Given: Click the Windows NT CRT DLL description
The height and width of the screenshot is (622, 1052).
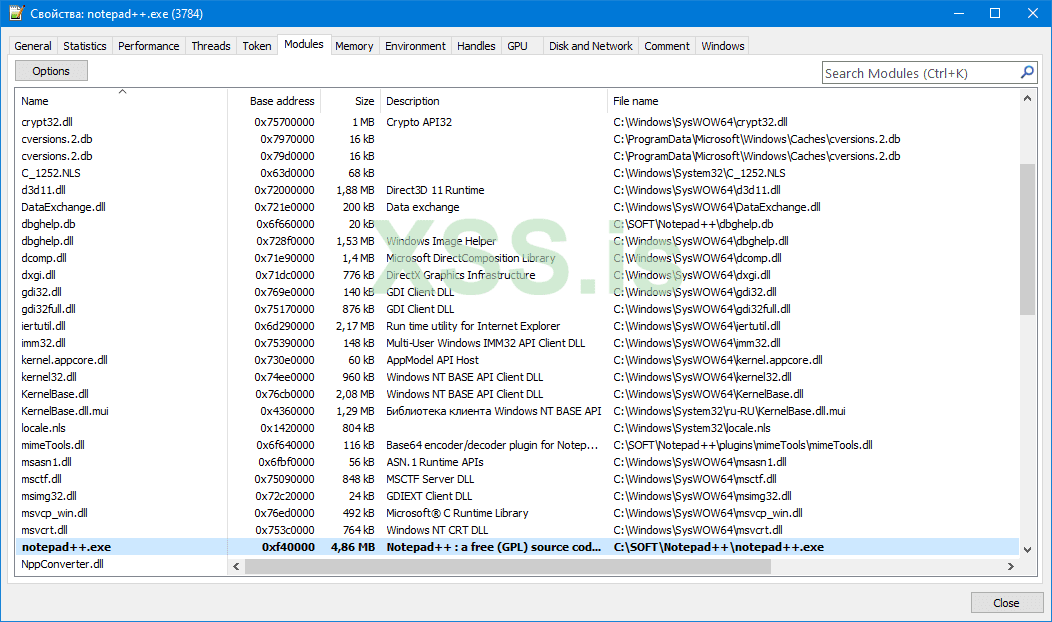Looking at the screenshot, I should click(x=437, y=530).
